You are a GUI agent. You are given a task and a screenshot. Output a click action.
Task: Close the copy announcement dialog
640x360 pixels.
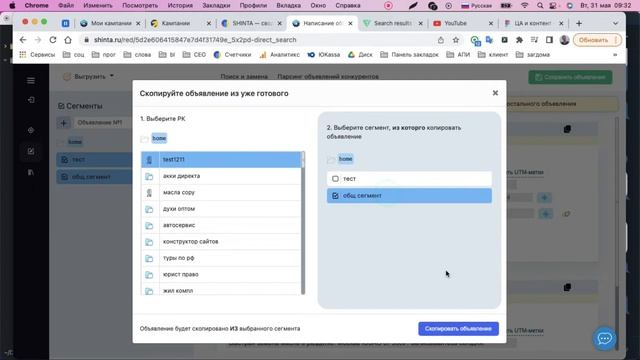click(495, 93)
